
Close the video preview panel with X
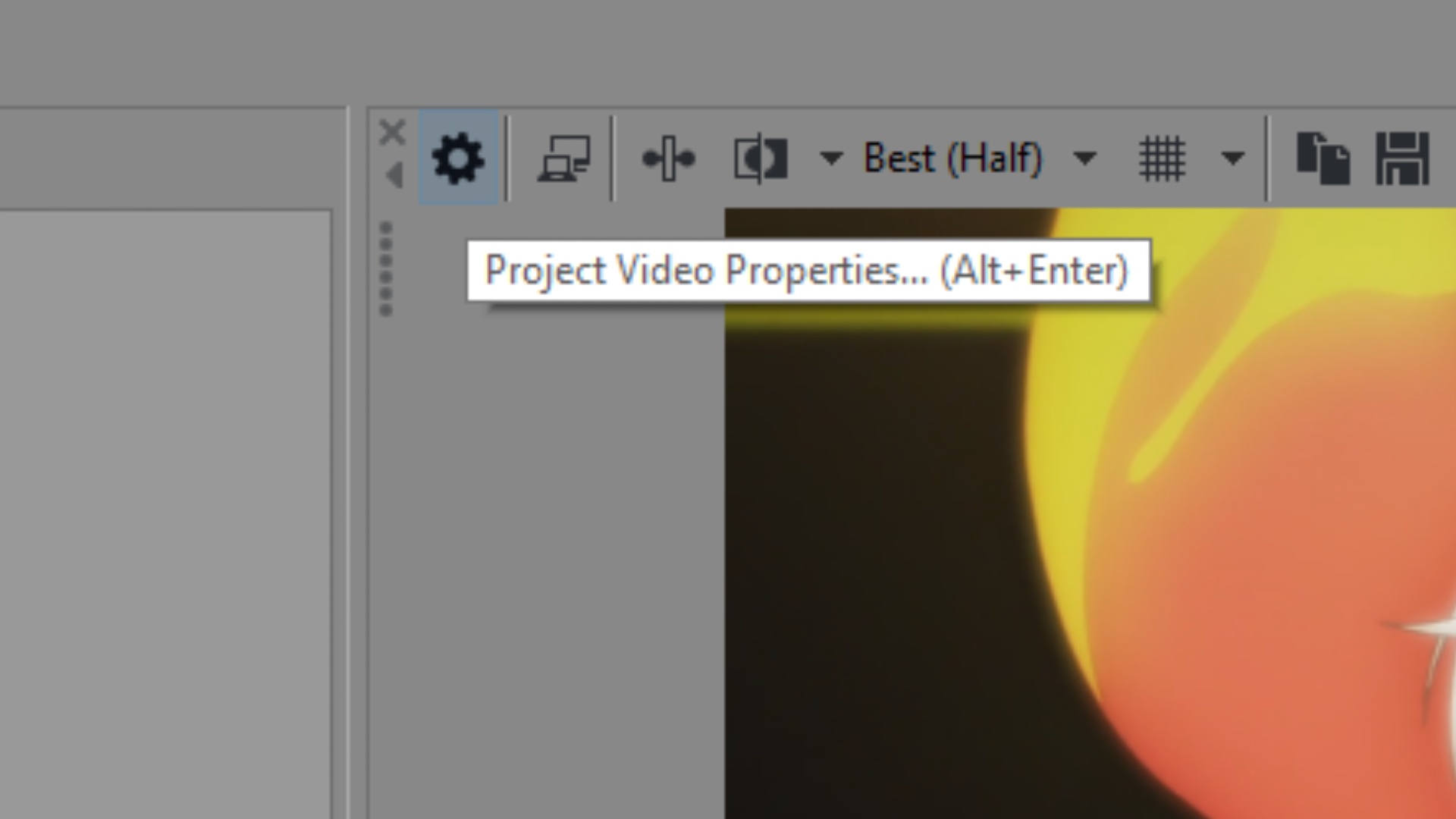pyautogui.click(x=392, y=133)
